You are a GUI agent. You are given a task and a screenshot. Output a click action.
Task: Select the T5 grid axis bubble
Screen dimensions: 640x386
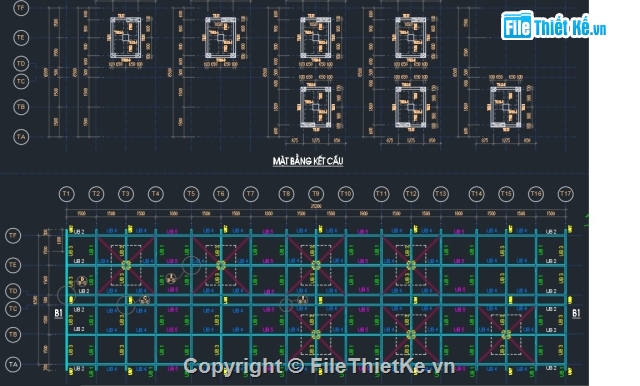pyautogui.click(x=191, y=194)
